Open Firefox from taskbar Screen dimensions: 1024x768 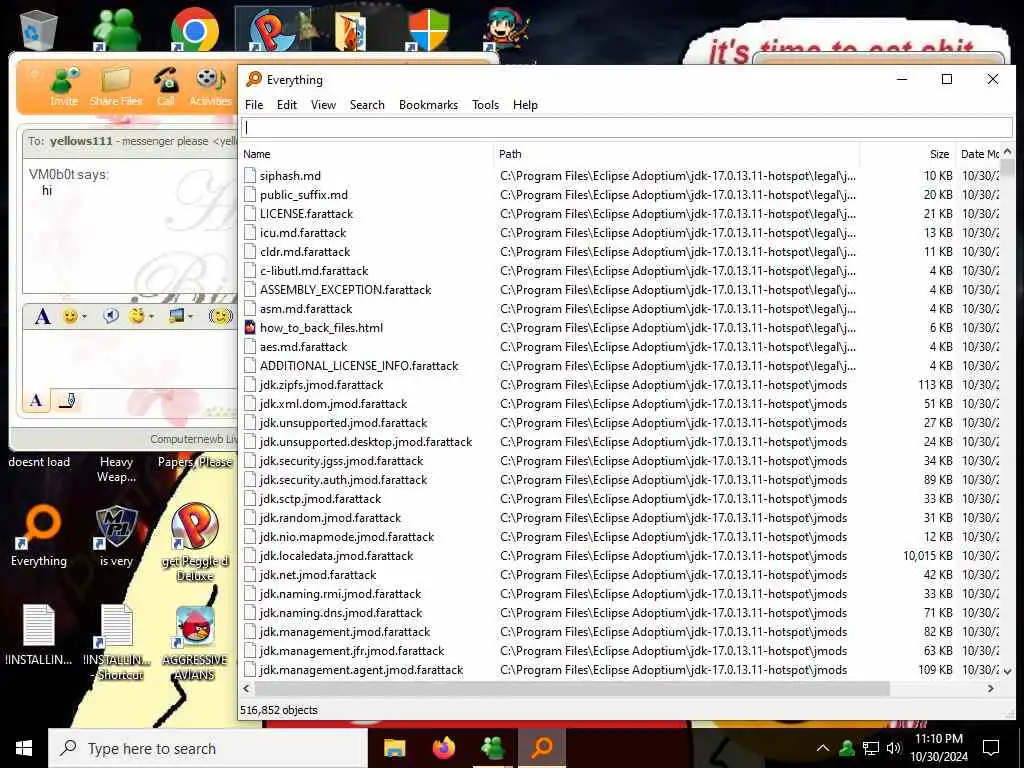pyautogui.click(x=444, y=748)
